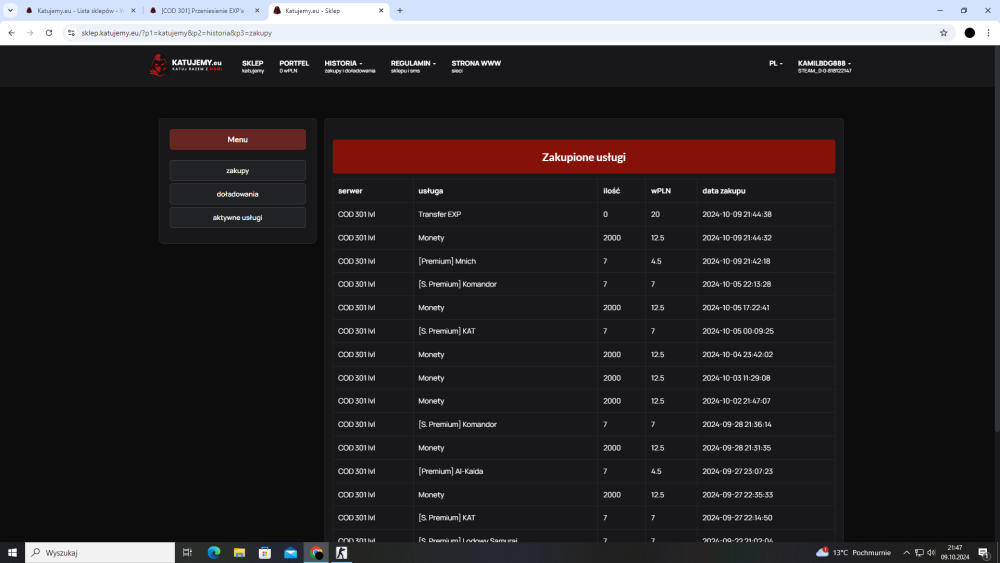1000x563 pixels.
Task: Click the Katujemy.eu logo
Action: click(186, 65)
